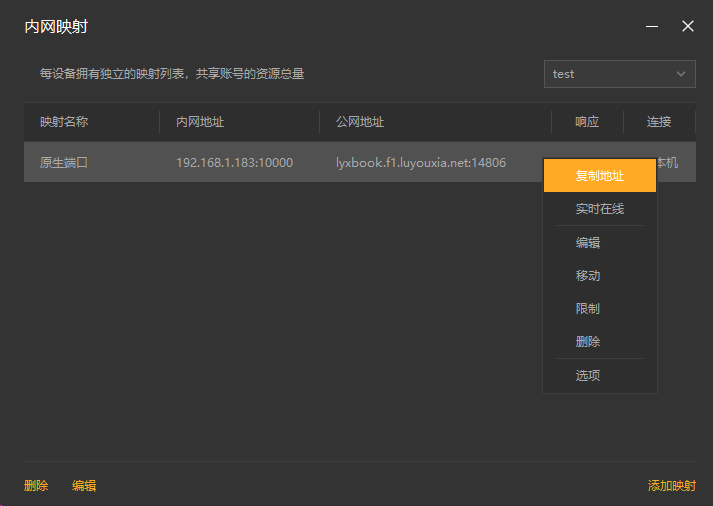
Task: Click 删除 in the context menu
Action: [x=588, y=342]
